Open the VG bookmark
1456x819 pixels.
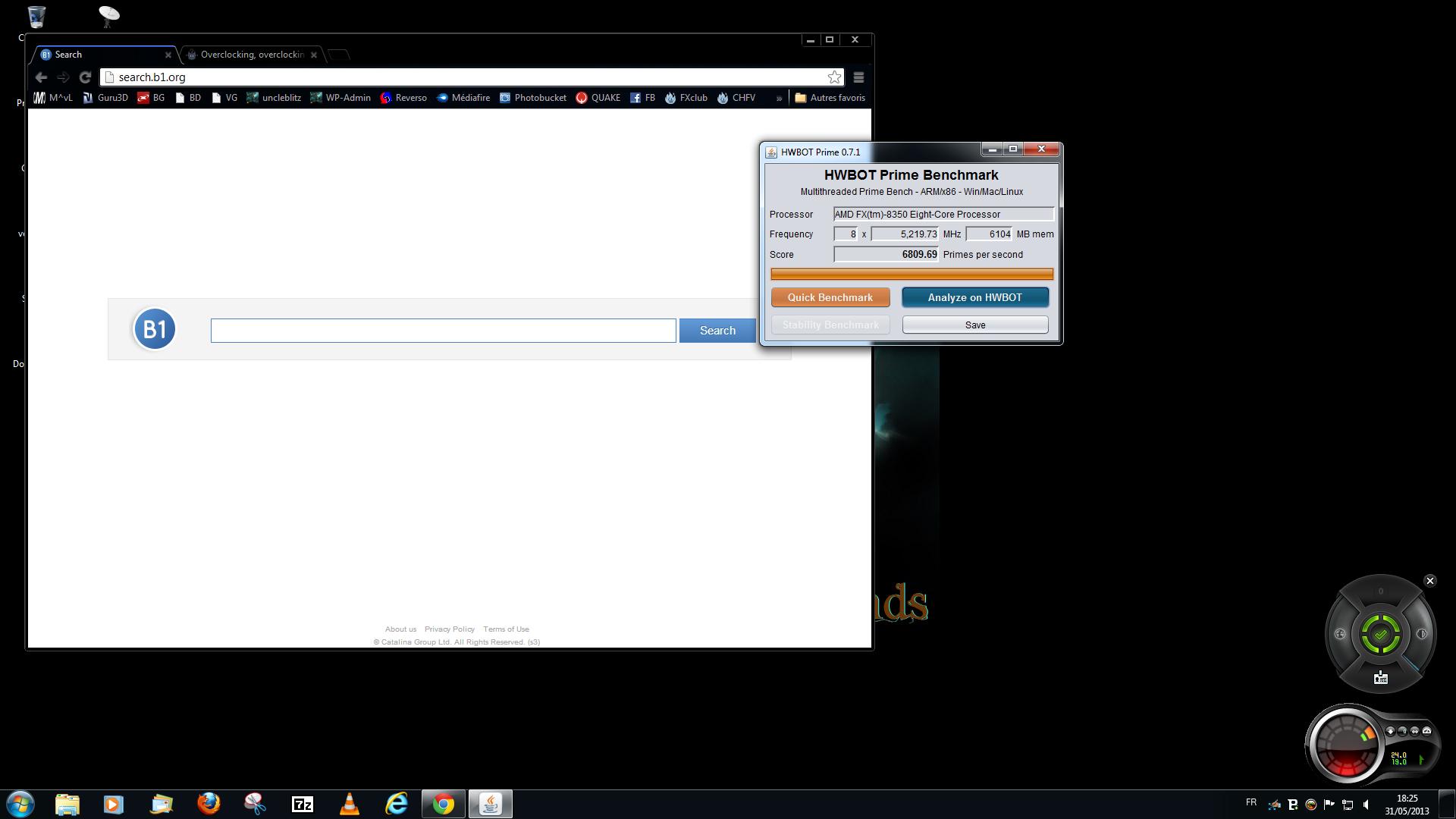pos(224,98)
